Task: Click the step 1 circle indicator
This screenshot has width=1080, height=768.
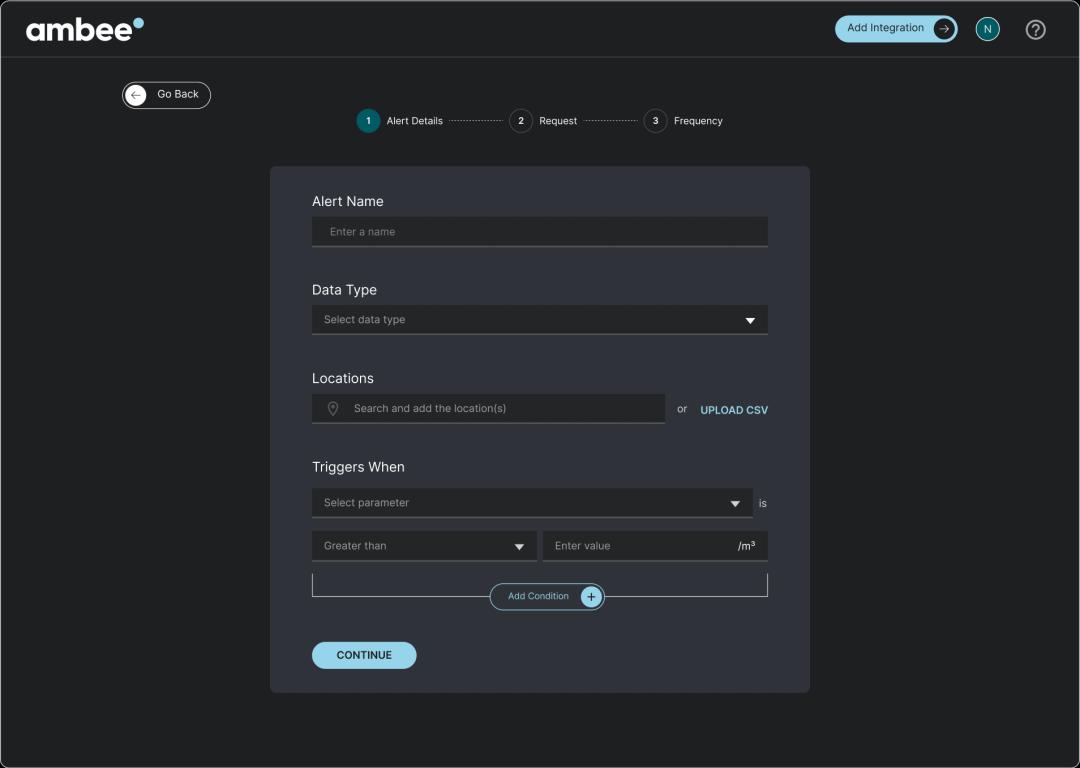Action: pyautogui.click(x=368, y=121)
